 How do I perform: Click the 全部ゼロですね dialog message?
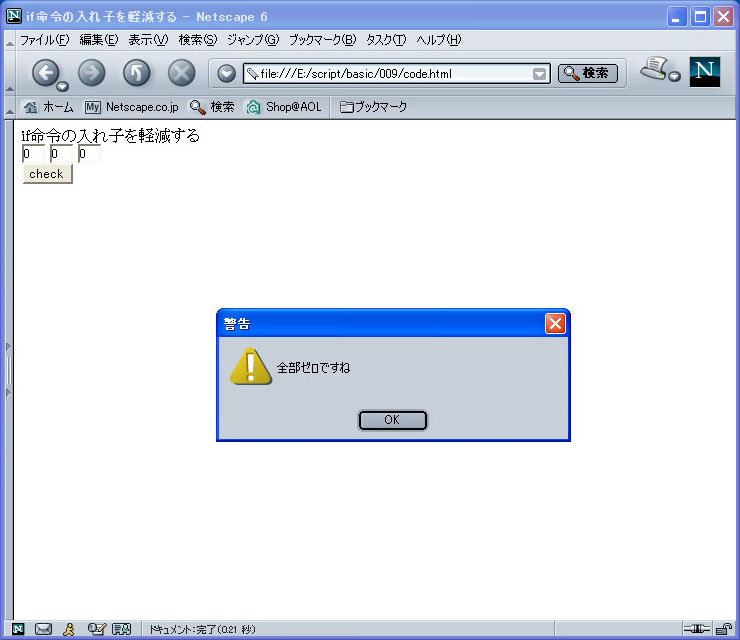click(x=313, y=368)
